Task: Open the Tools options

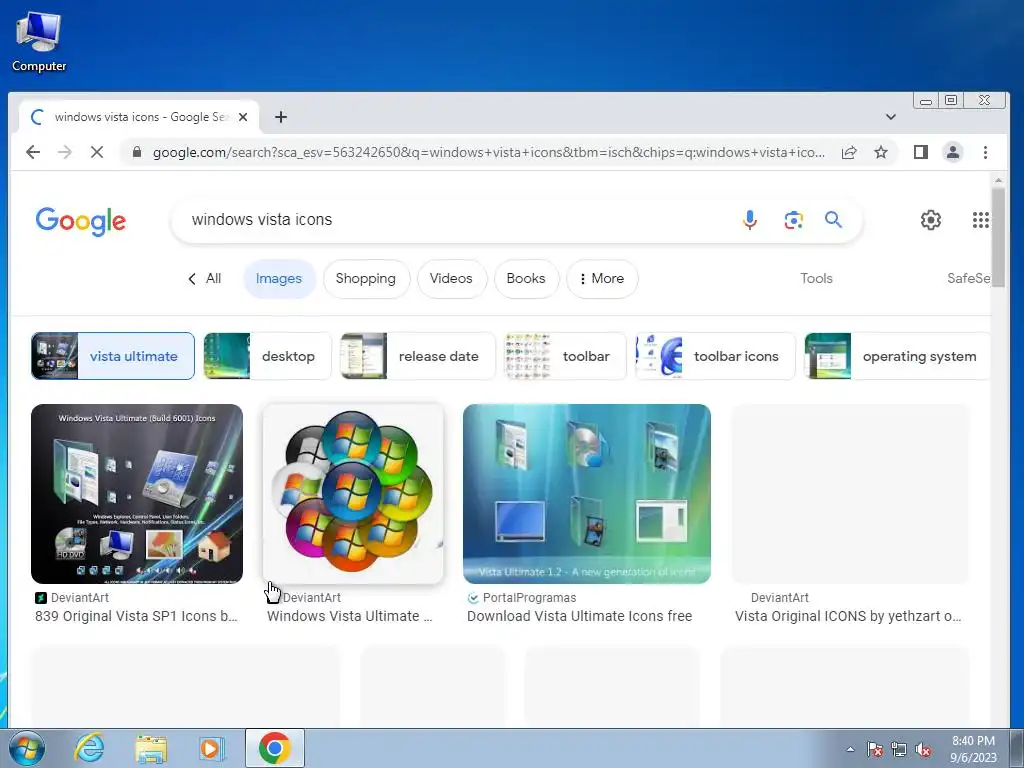Action: click(x=816, y=278)
